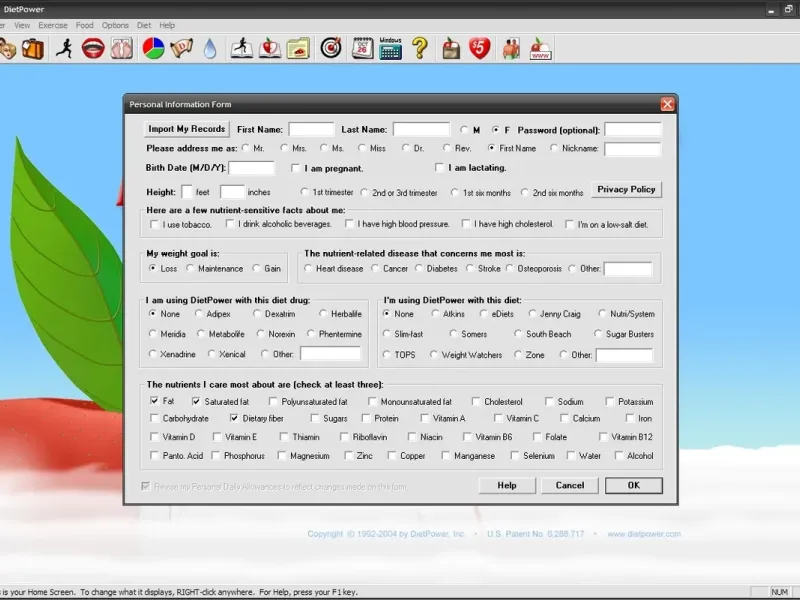Click the recipe folder icon
Viewport: 800px width, 600px height.
click(x=298, y=49)
